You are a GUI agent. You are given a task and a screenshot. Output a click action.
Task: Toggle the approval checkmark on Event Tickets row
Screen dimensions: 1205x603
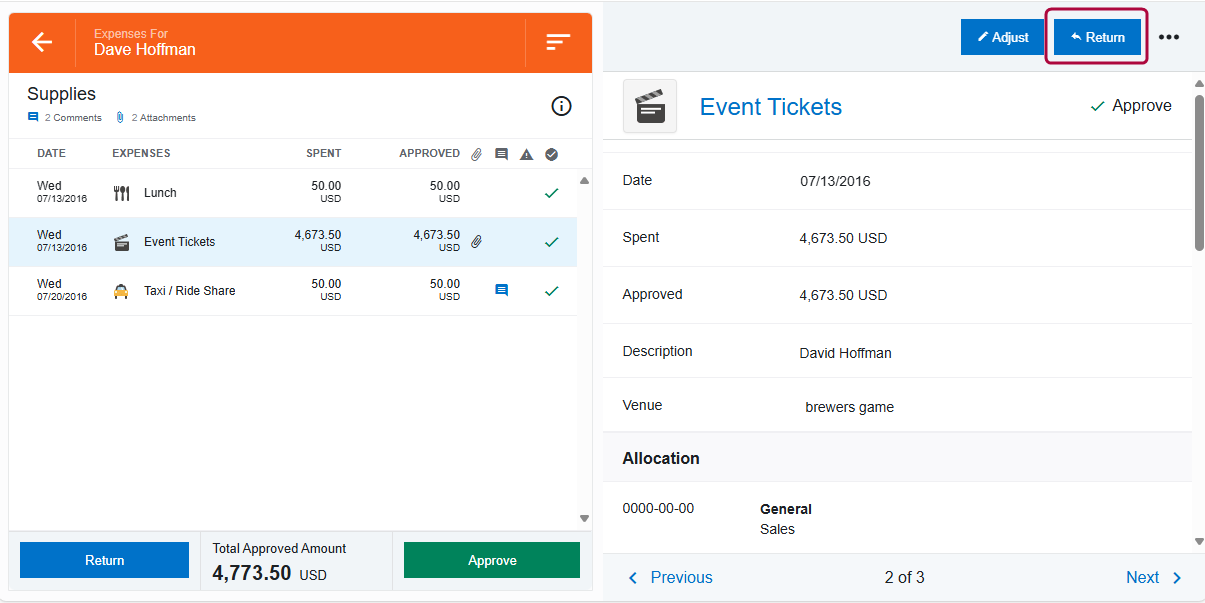[x=551, y=242]
